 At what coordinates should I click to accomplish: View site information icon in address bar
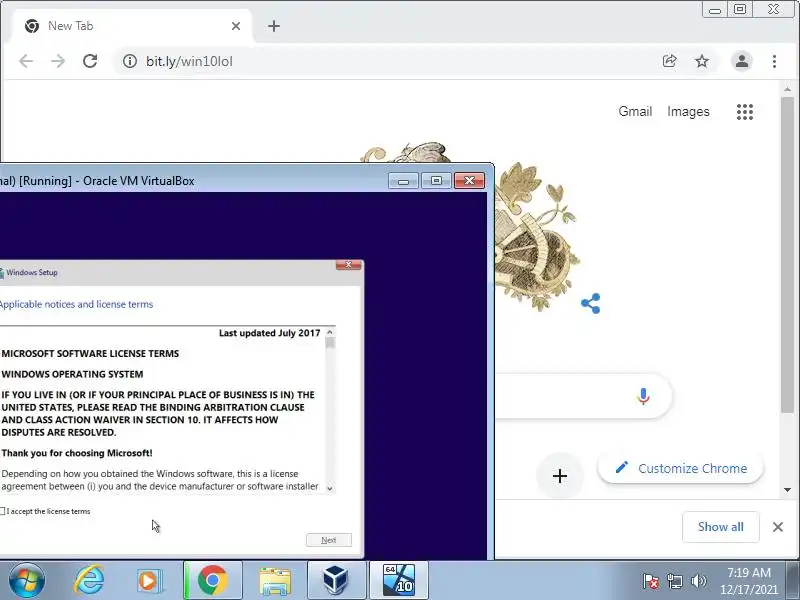click(130, 61)
